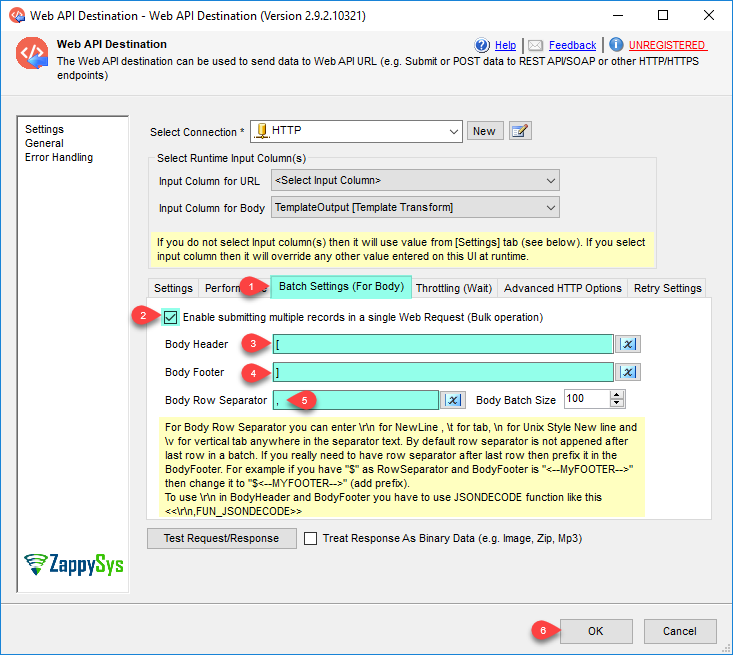
Task: Click into the Body Header text field
Action: [x=442, y=344]
